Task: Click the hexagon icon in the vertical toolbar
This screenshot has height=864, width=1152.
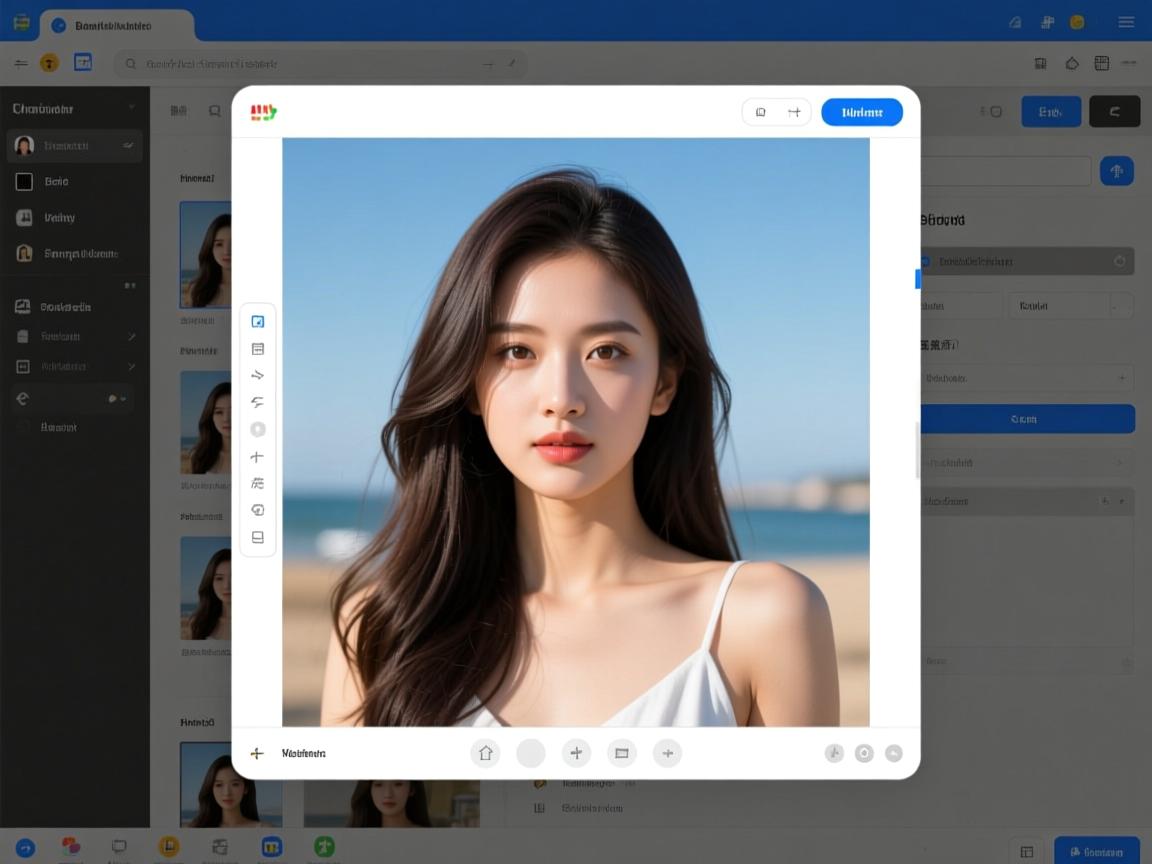Action: click(257, 430)
